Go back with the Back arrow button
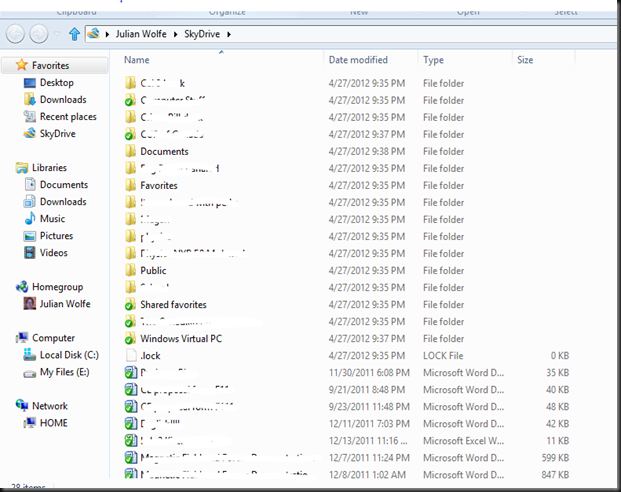This screenshot has height=492, width=621. click(x=15, y=34)
